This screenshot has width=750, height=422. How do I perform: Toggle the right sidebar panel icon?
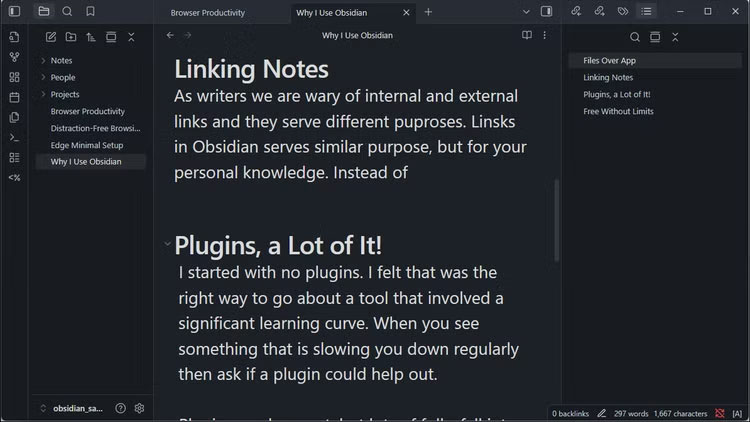point(546,11)
